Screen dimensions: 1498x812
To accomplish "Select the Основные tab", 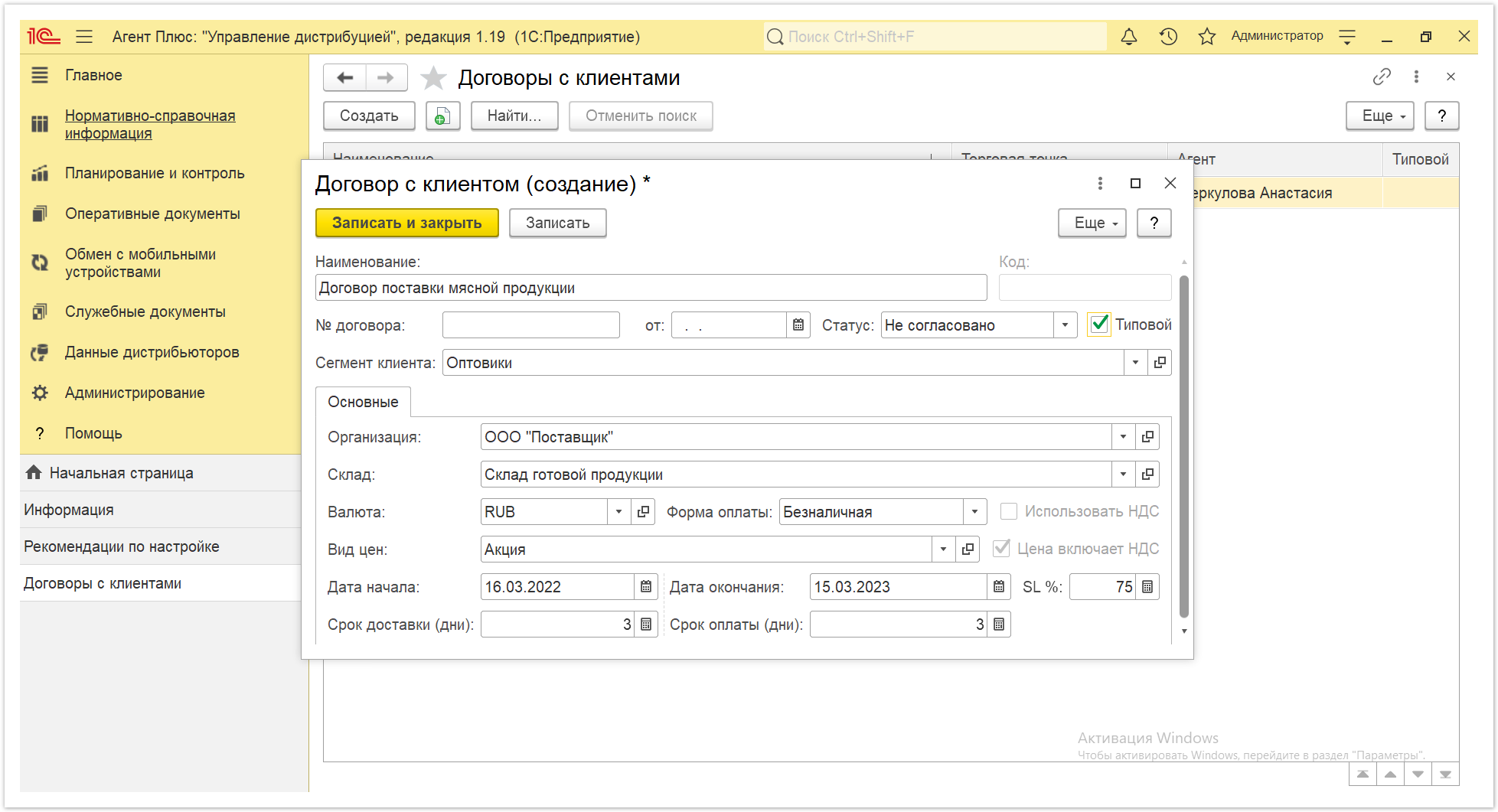I will 363,402.
